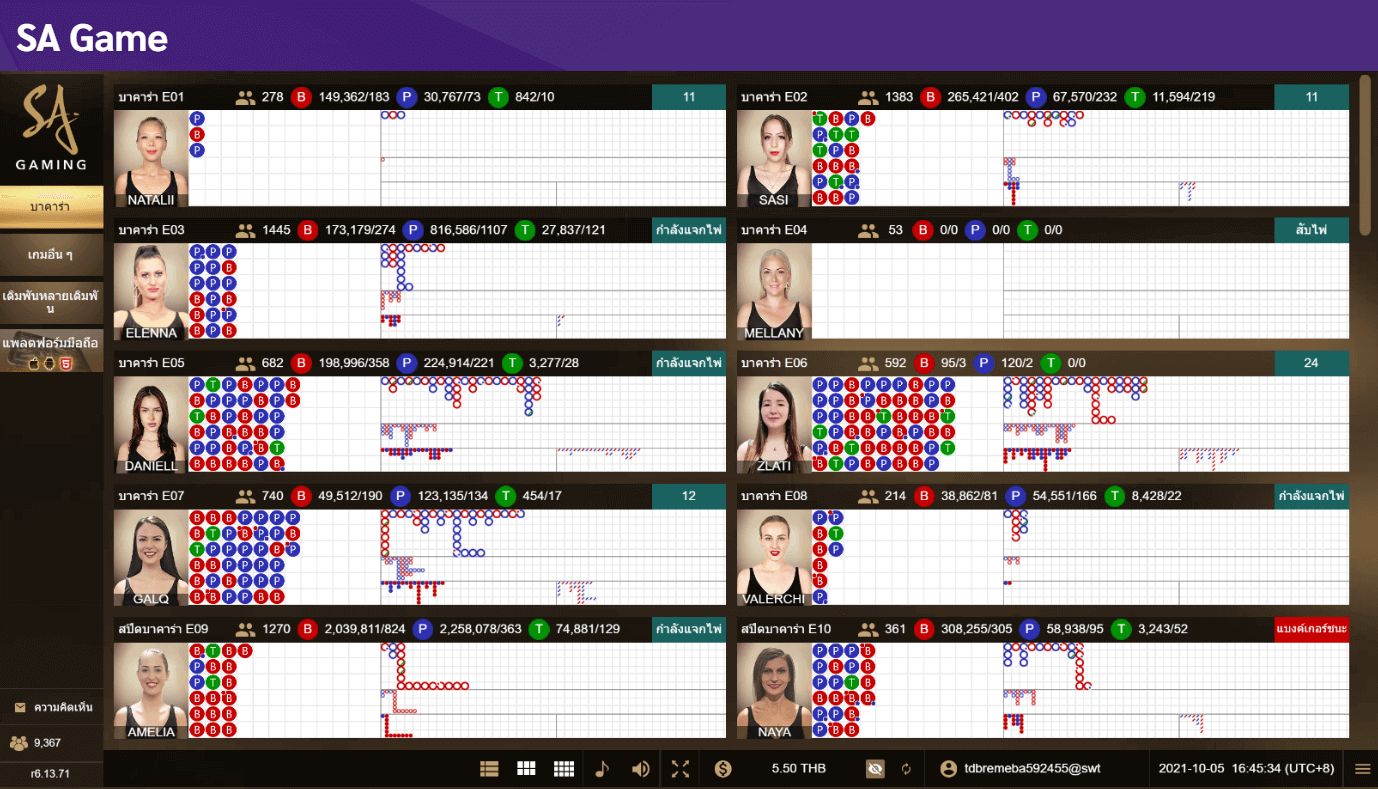1378x789 pixels.
Task: Click the SA Gaming logo
Action: coord(51,128)
